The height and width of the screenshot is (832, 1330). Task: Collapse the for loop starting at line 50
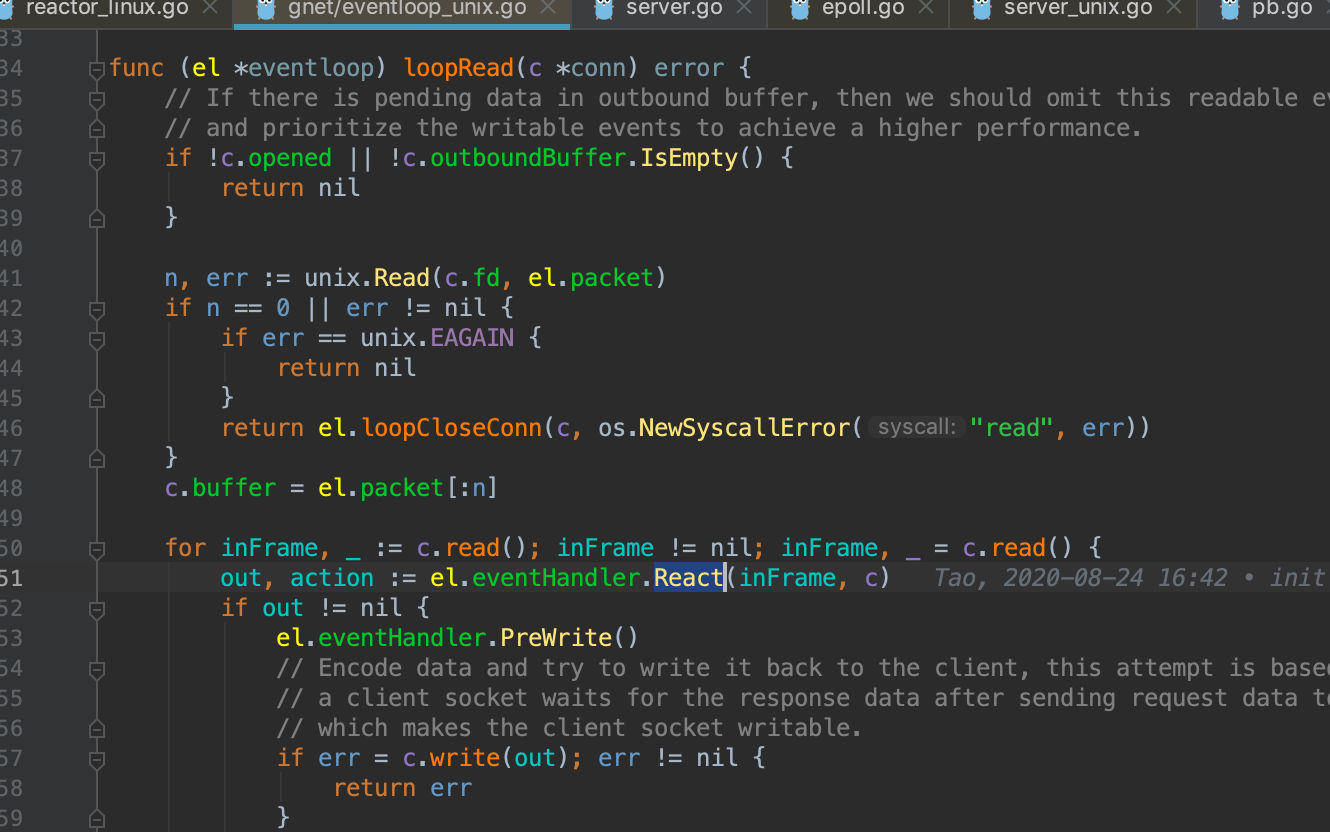(x=95, y=547)
